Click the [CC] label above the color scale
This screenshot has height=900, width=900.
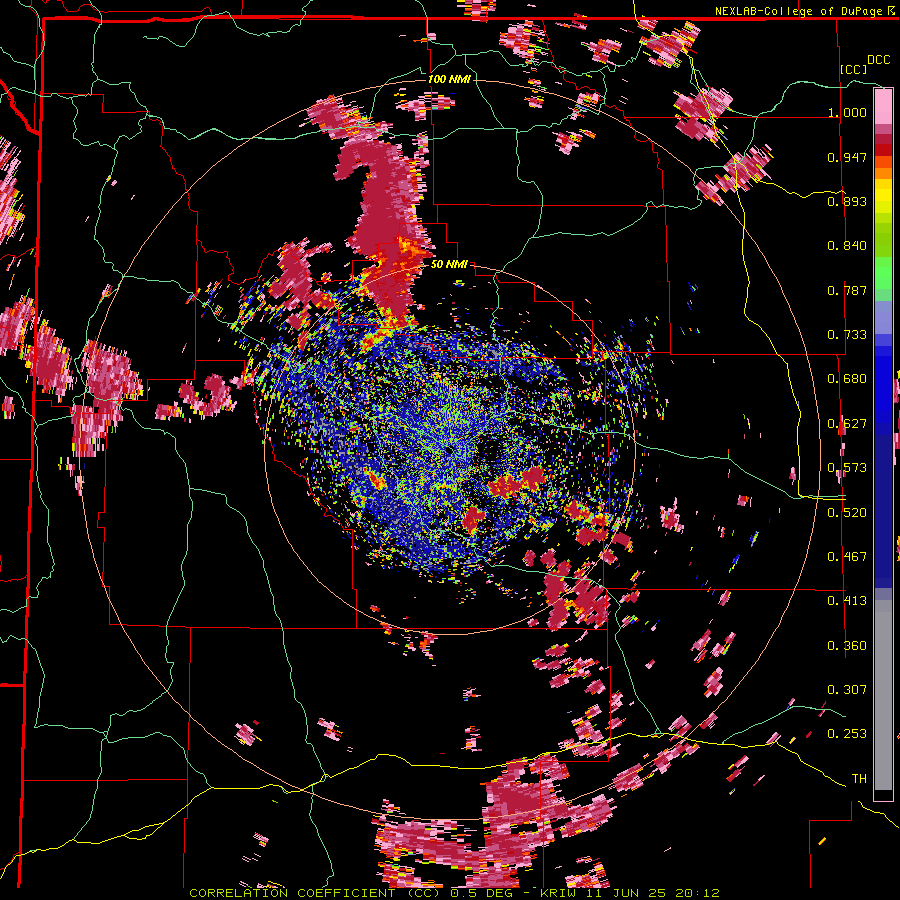click(x=853, y=69)
